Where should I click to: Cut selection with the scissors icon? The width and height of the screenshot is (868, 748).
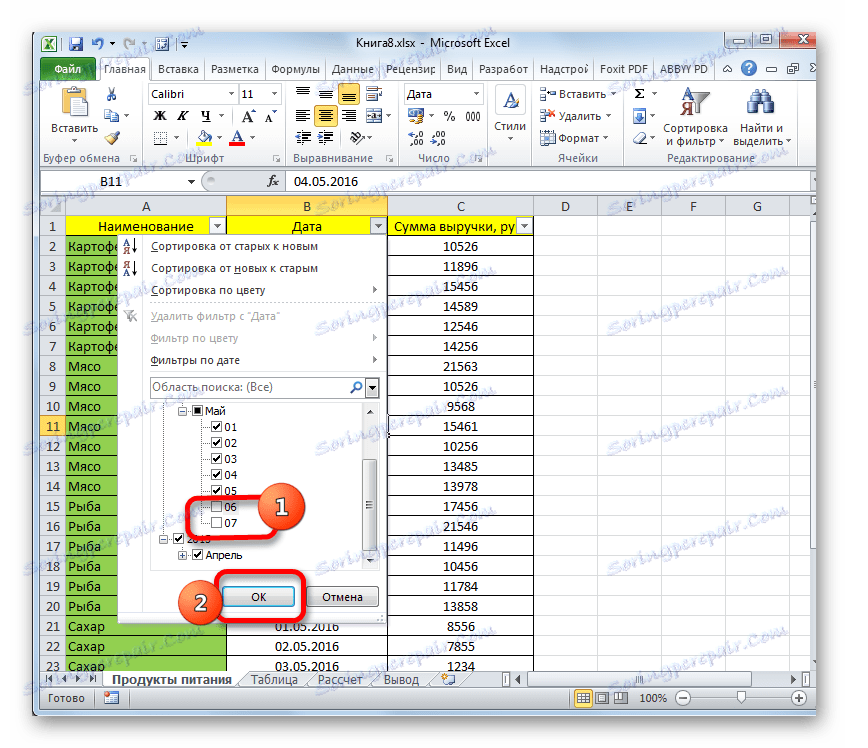[x=111, y=94]
